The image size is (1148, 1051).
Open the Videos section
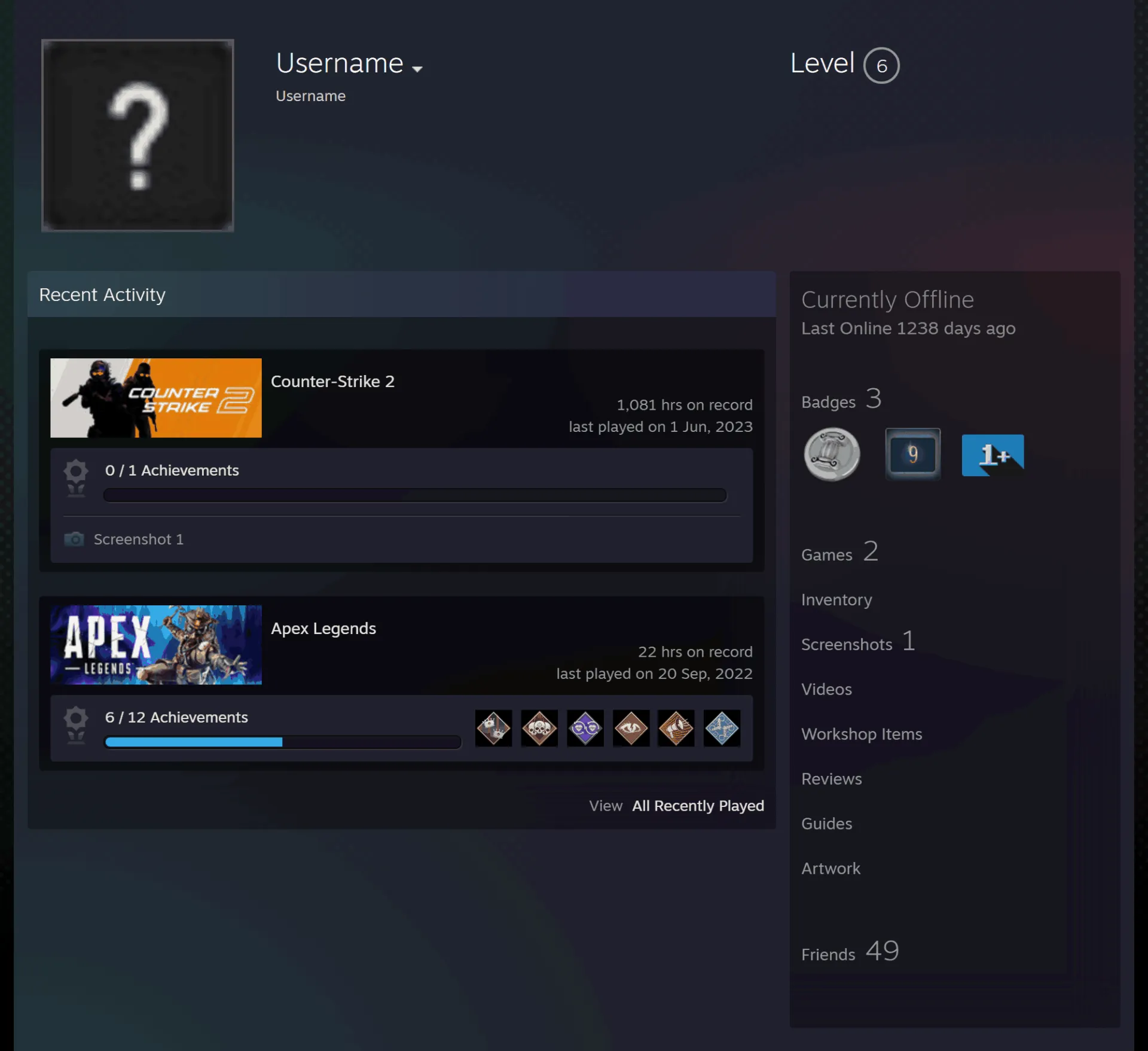(x=826, y=689)
